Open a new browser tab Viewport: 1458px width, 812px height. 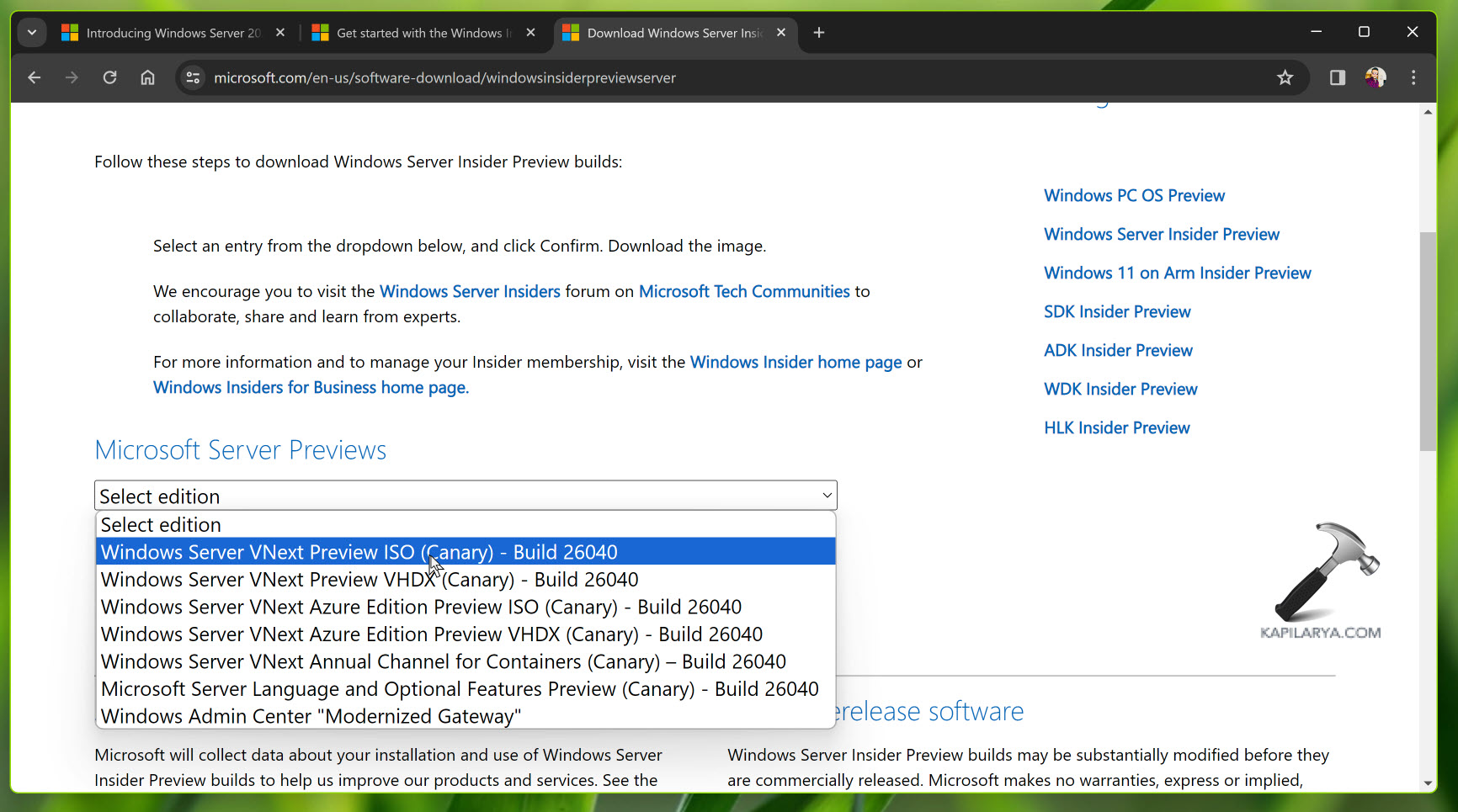click(818, 33)
